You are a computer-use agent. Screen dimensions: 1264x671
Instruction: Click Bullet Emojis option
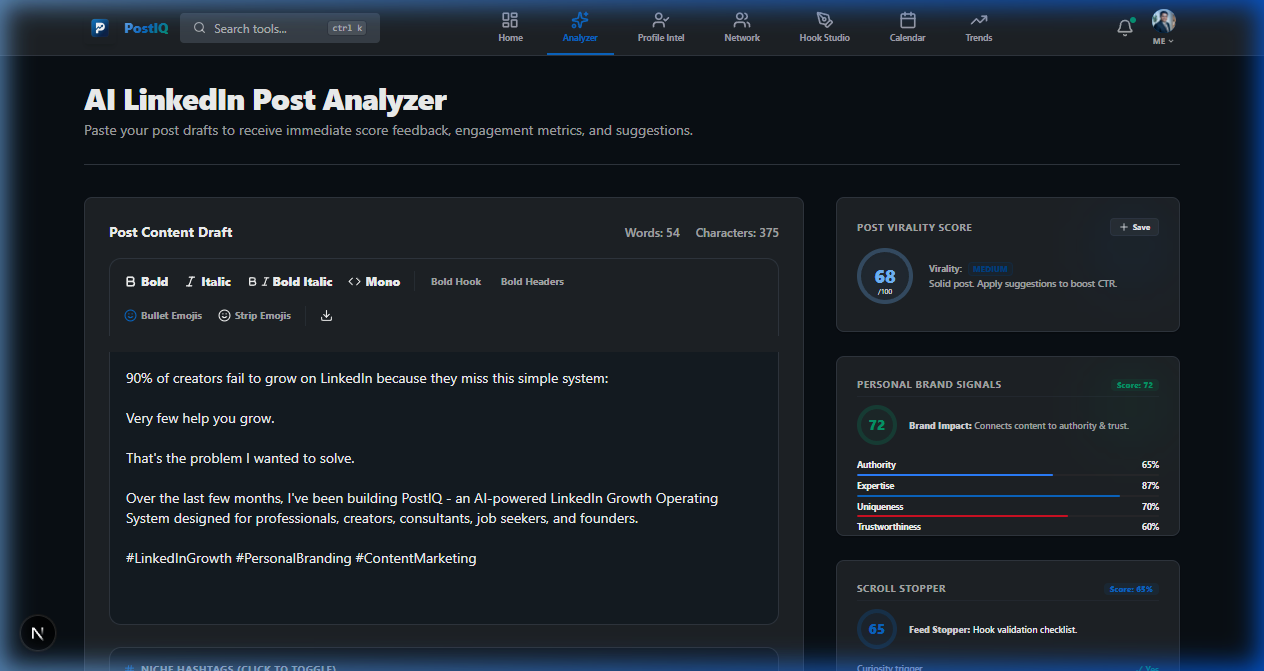point(163,315)
